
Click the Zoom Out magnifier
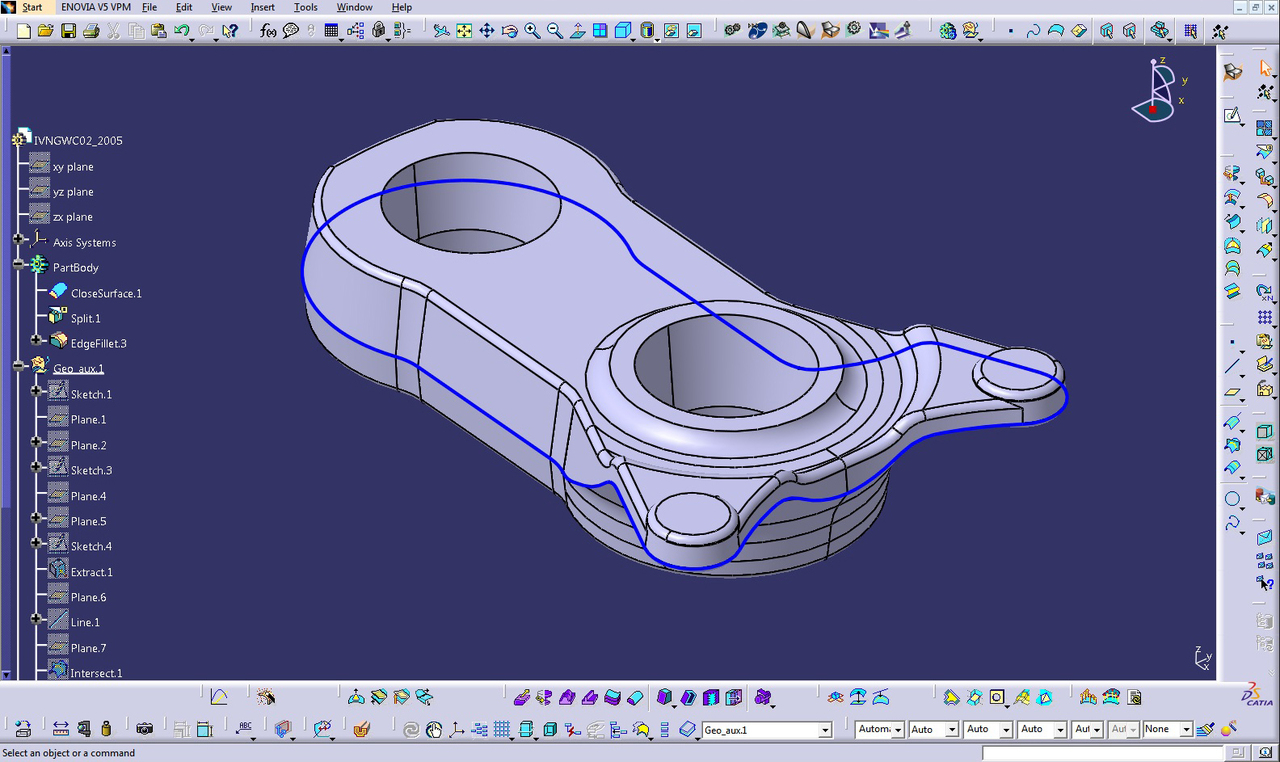(x=554, y=31)
